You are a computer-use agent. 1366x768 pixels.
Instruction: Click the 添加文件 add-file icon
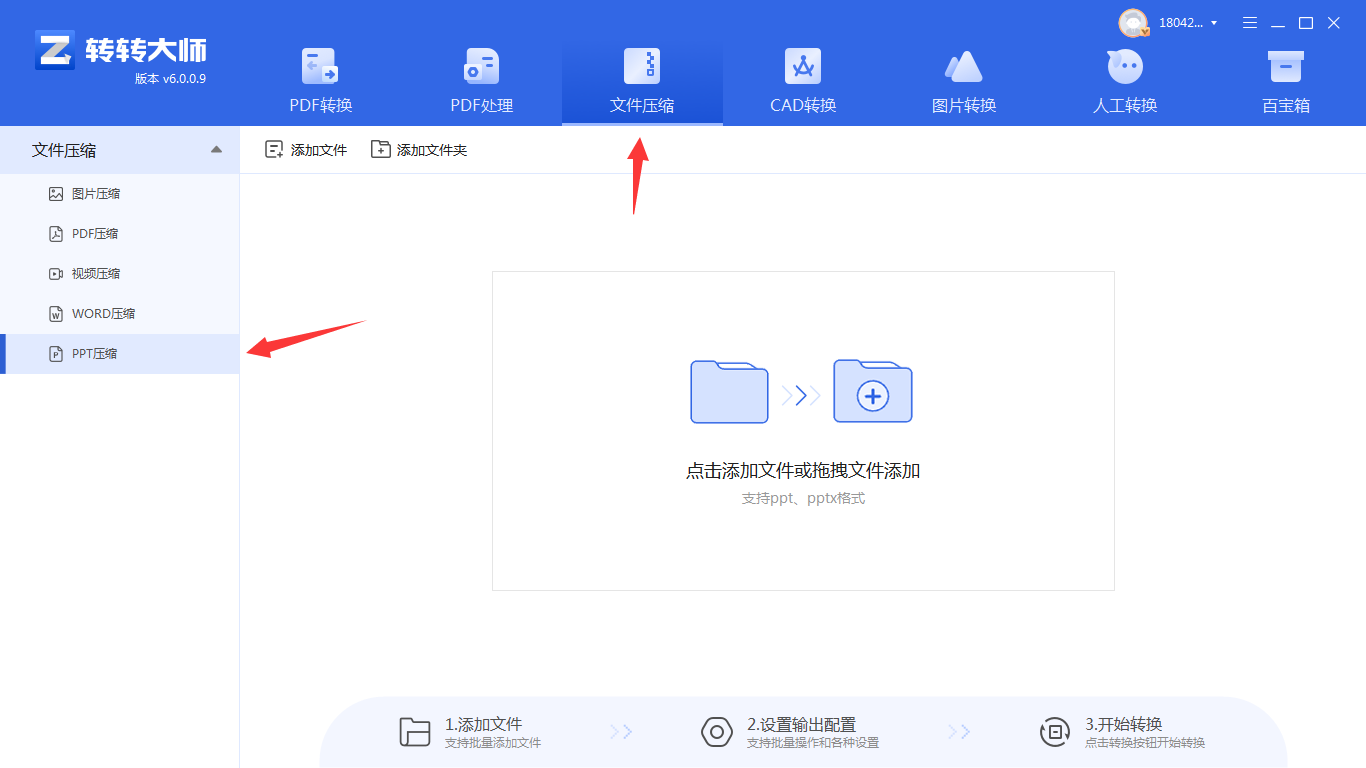(274, 150)
